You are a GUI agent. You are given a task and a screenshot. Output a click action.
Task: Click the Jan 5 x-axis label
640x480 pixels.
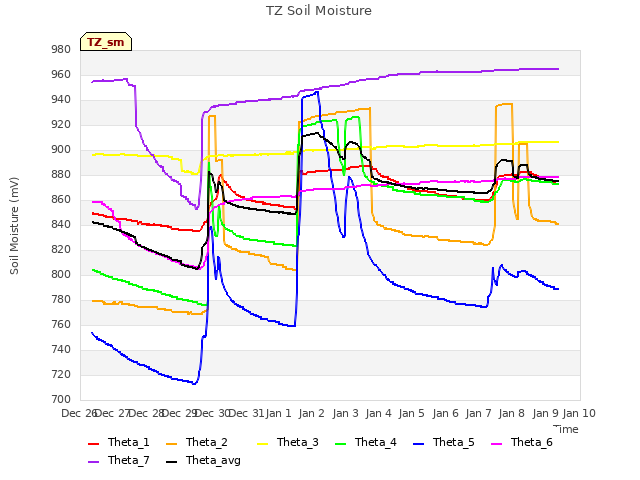[x=411, y=413]
